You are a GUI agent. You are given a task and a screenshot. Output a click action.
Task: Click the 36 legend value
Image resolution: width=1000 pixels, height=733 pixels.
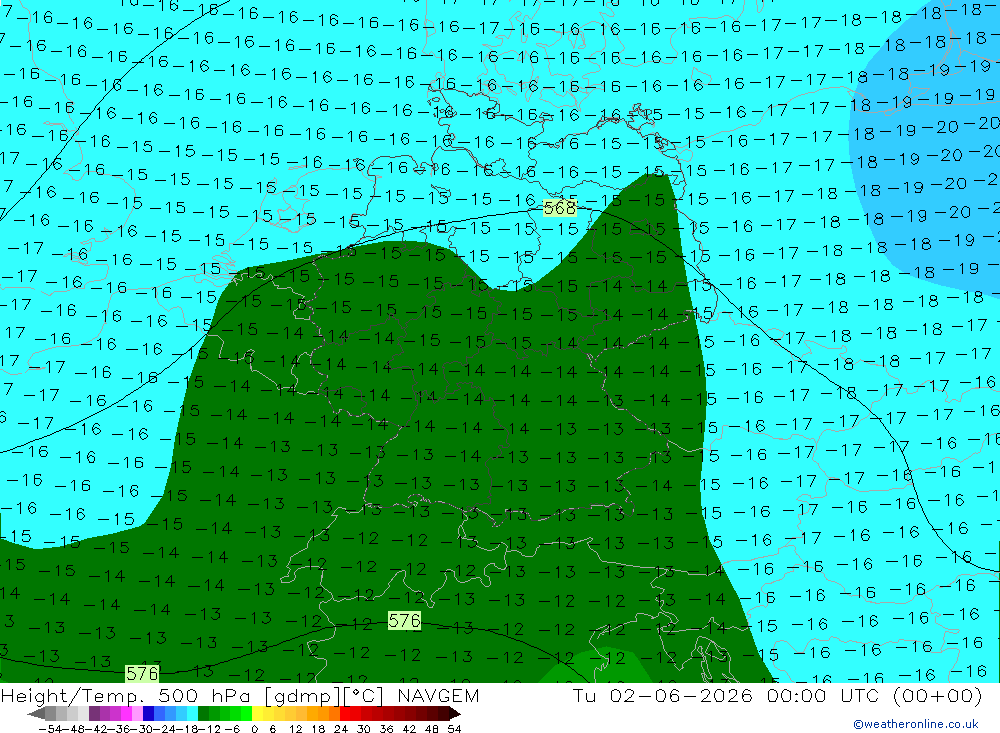(386, 729)
